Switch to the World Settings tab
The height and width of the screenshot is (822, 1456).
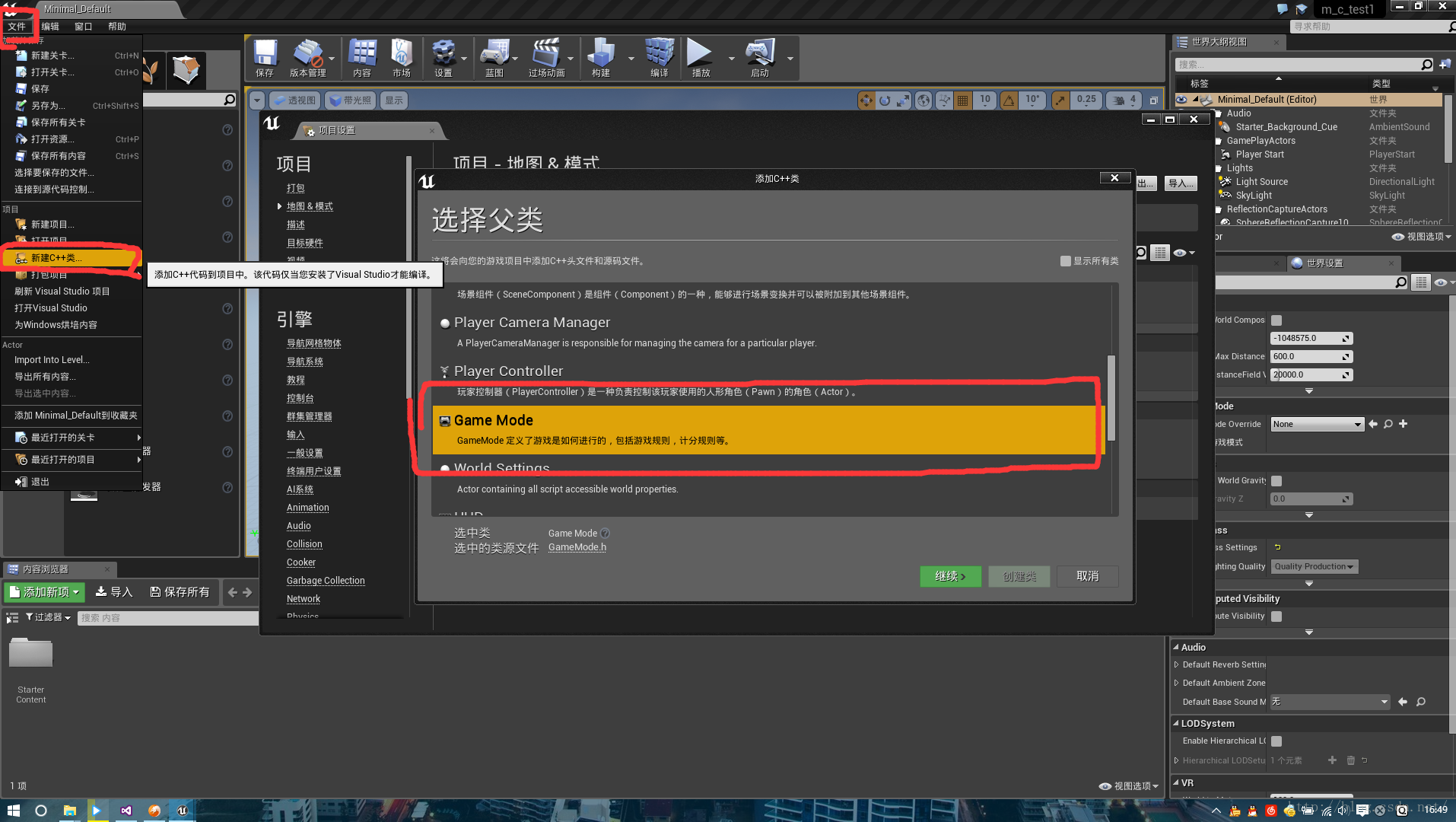(1324, 263)
